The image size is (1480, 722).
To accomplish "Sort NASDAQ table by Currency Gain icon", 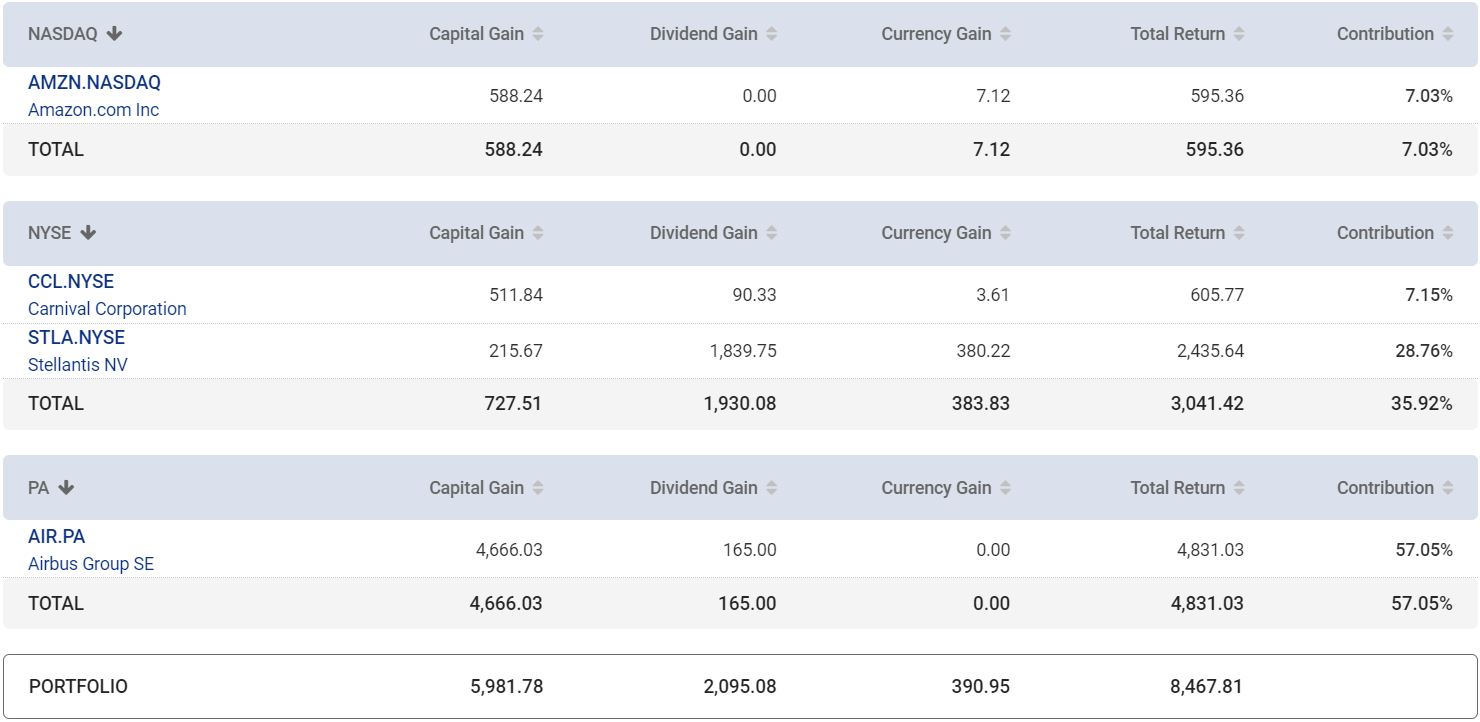I will tap(1005, 34).
